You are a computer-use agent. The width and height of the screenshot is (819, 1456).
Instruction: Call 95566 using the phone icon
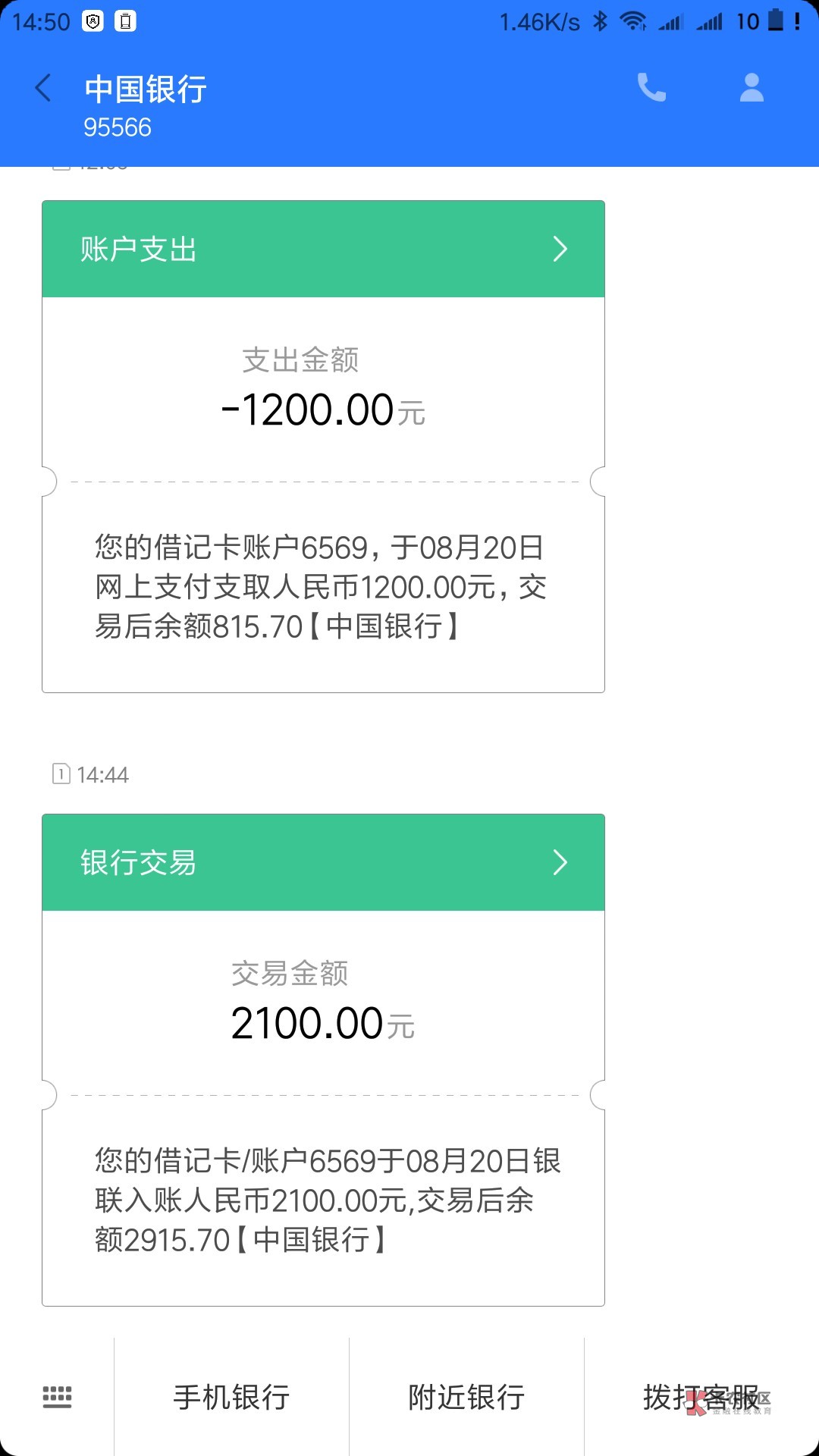tap(651, 88)
